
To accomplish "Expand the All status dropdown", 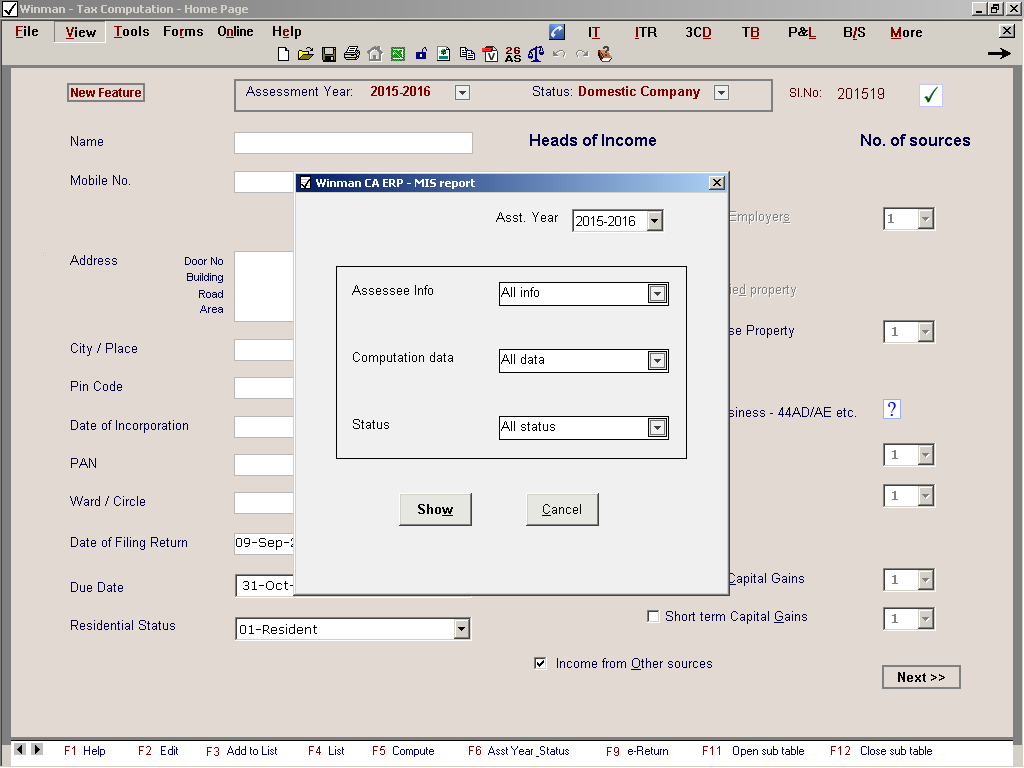I will [658, 428].
